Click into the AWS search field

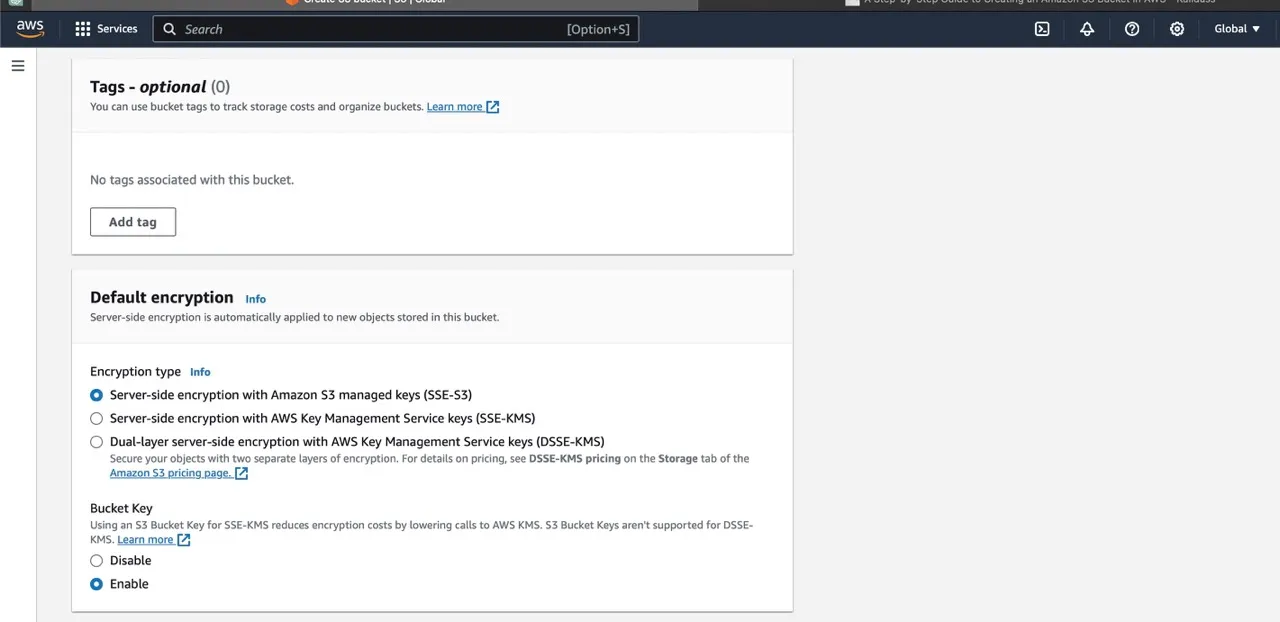point(370,29)
